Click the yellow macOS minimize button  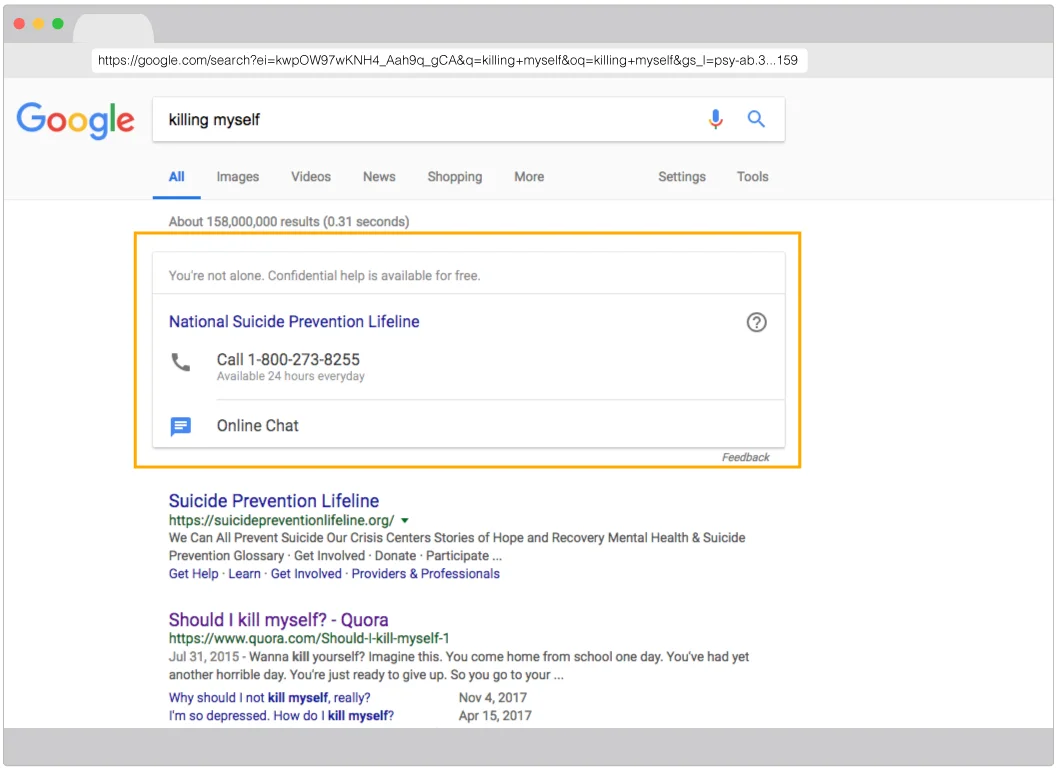(38, 24)
